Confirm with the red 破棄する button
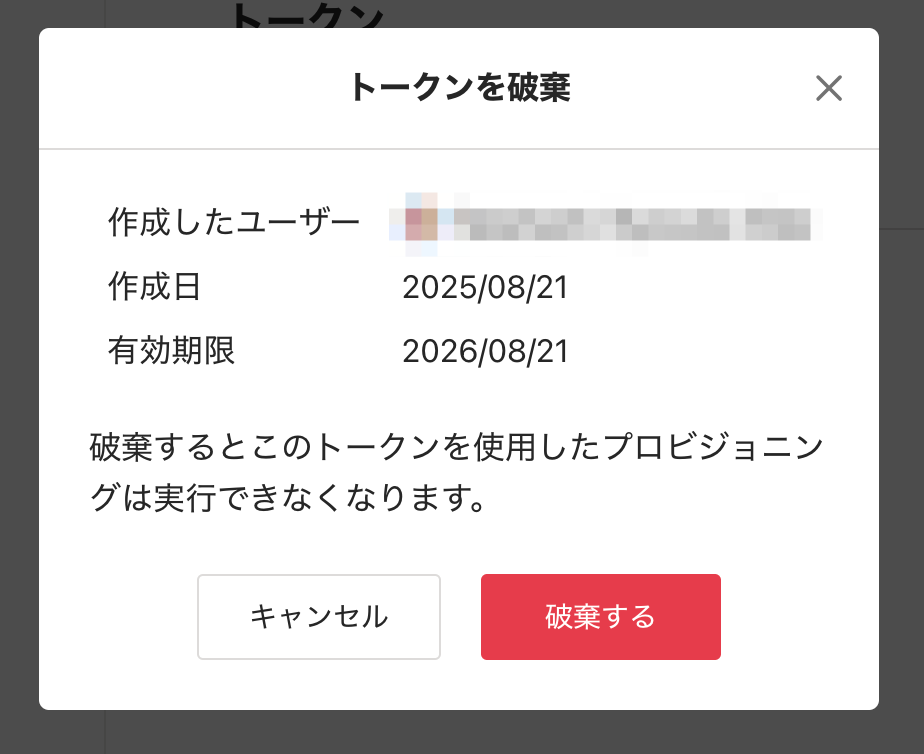Image resolution: width=924 pixels, height=754 pixels. (x=600, y=617)
